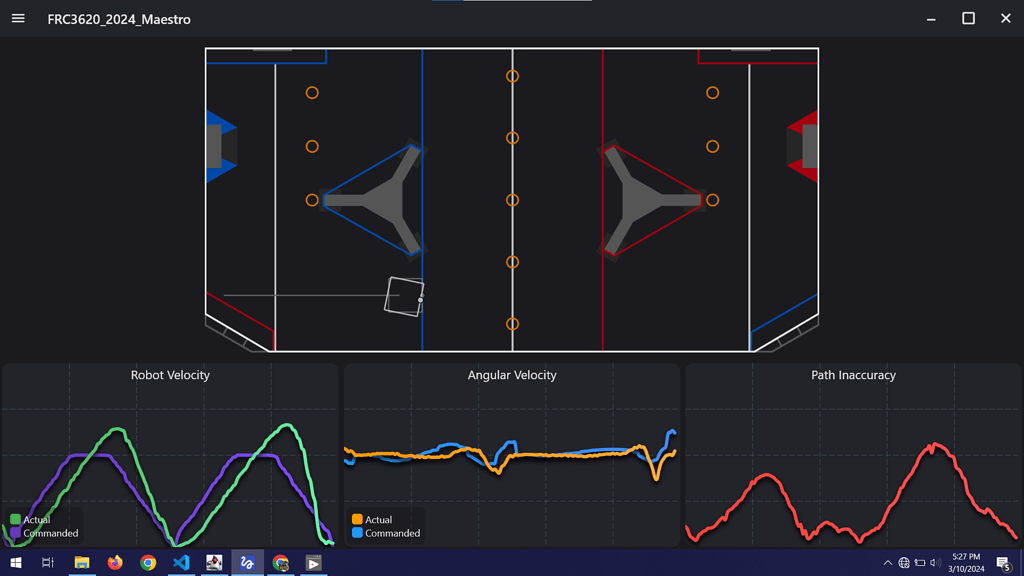Open the volume control in system tray

[x=935, y=562]
